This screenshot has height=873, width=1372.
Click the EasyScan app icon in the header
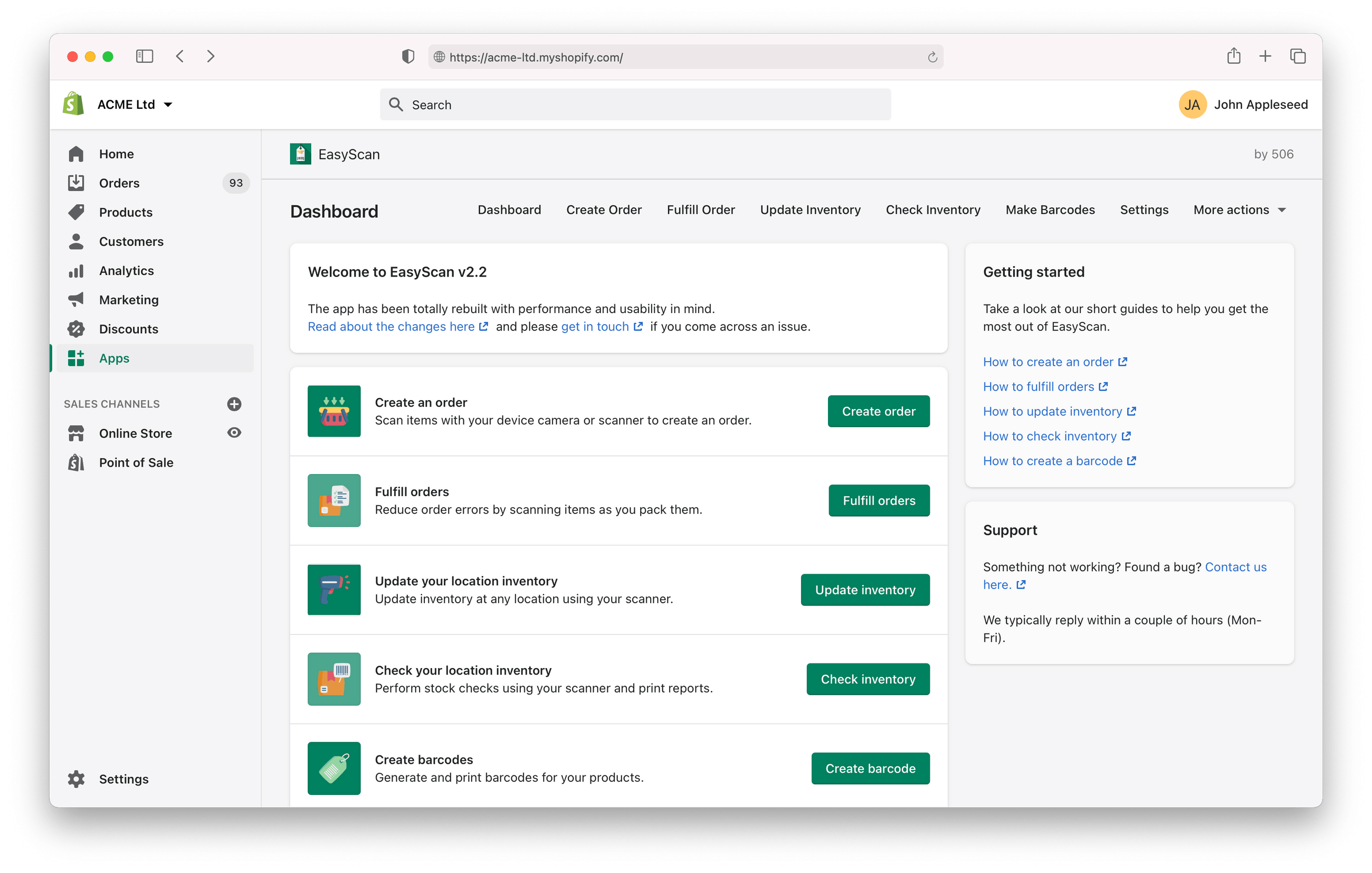point(300,154)
